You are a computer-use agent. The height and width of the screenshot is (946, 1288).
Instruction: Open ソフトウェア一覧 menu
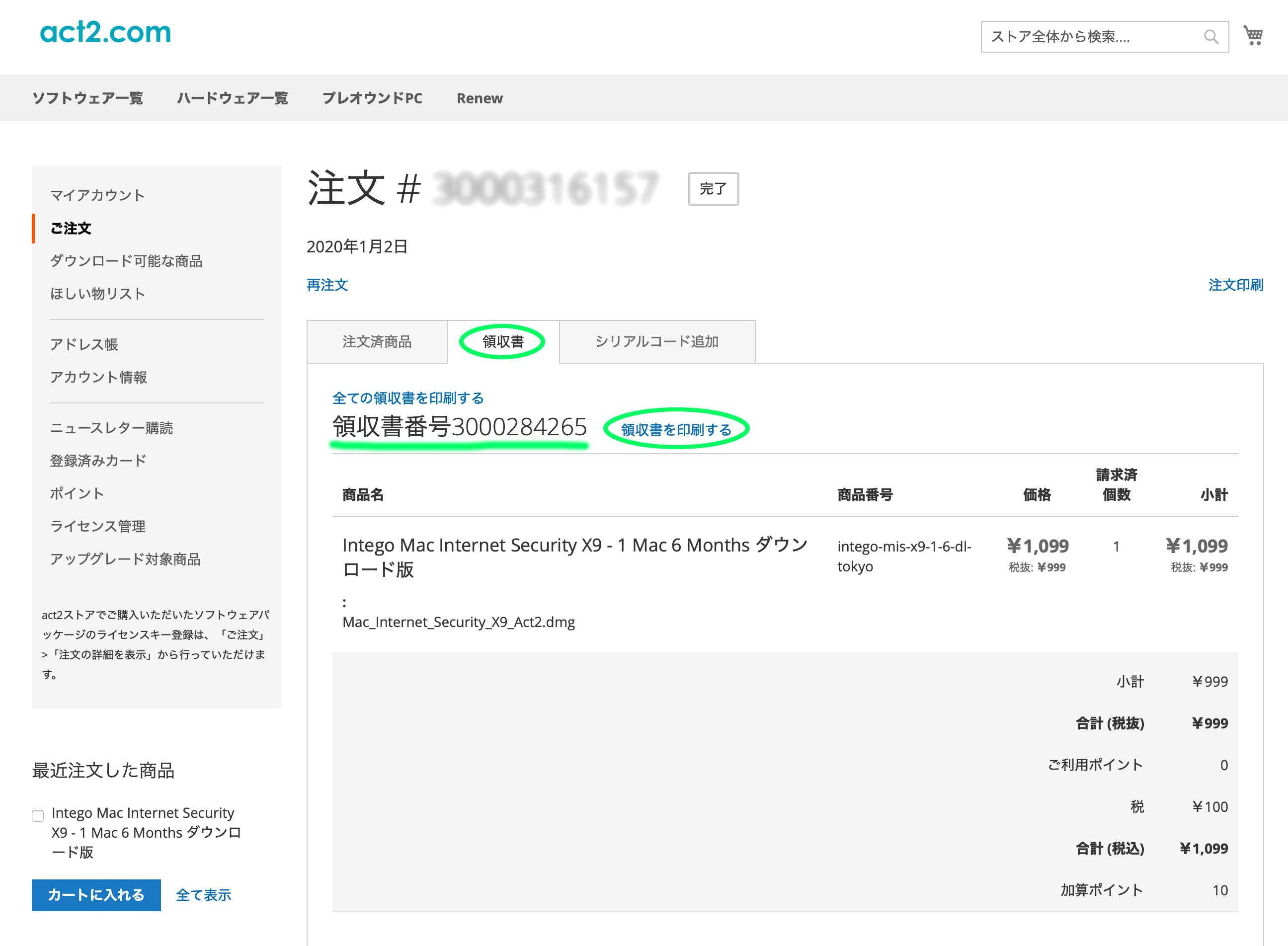[87, 98]
